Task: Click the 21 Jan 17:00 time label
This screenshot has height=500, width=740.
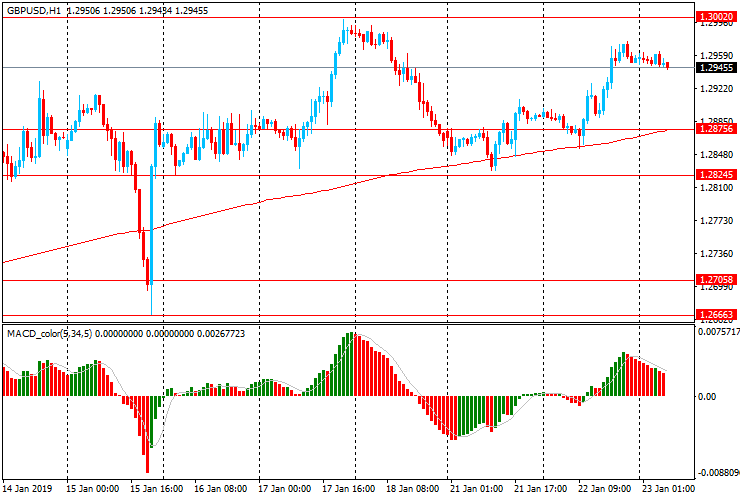Action: point(540,489)
